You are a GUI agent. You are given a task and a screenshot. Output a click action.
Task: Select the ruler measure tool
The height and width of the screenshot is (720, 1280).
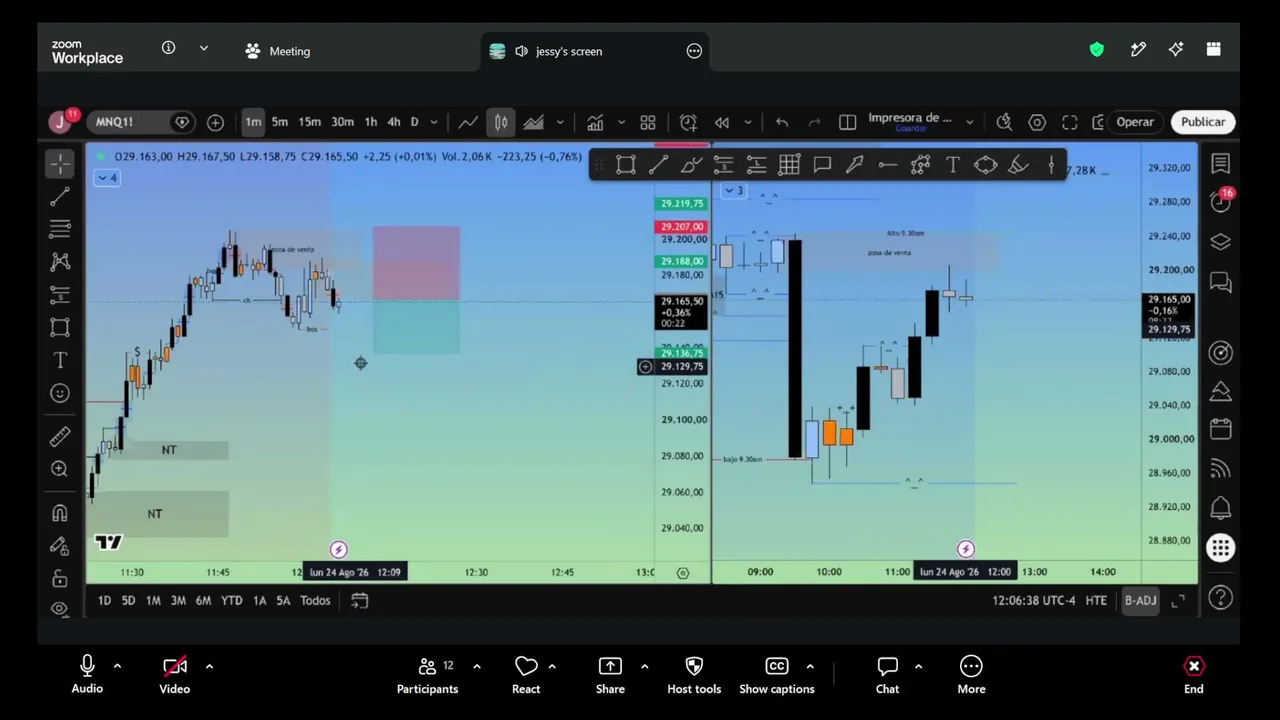coord(60,437)
